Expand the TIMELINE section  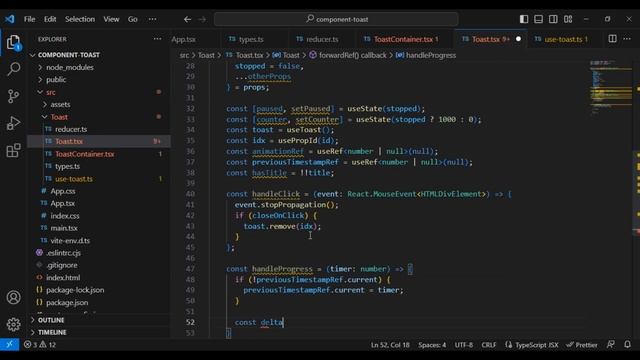pyautogui.click(x=52, y=332)
